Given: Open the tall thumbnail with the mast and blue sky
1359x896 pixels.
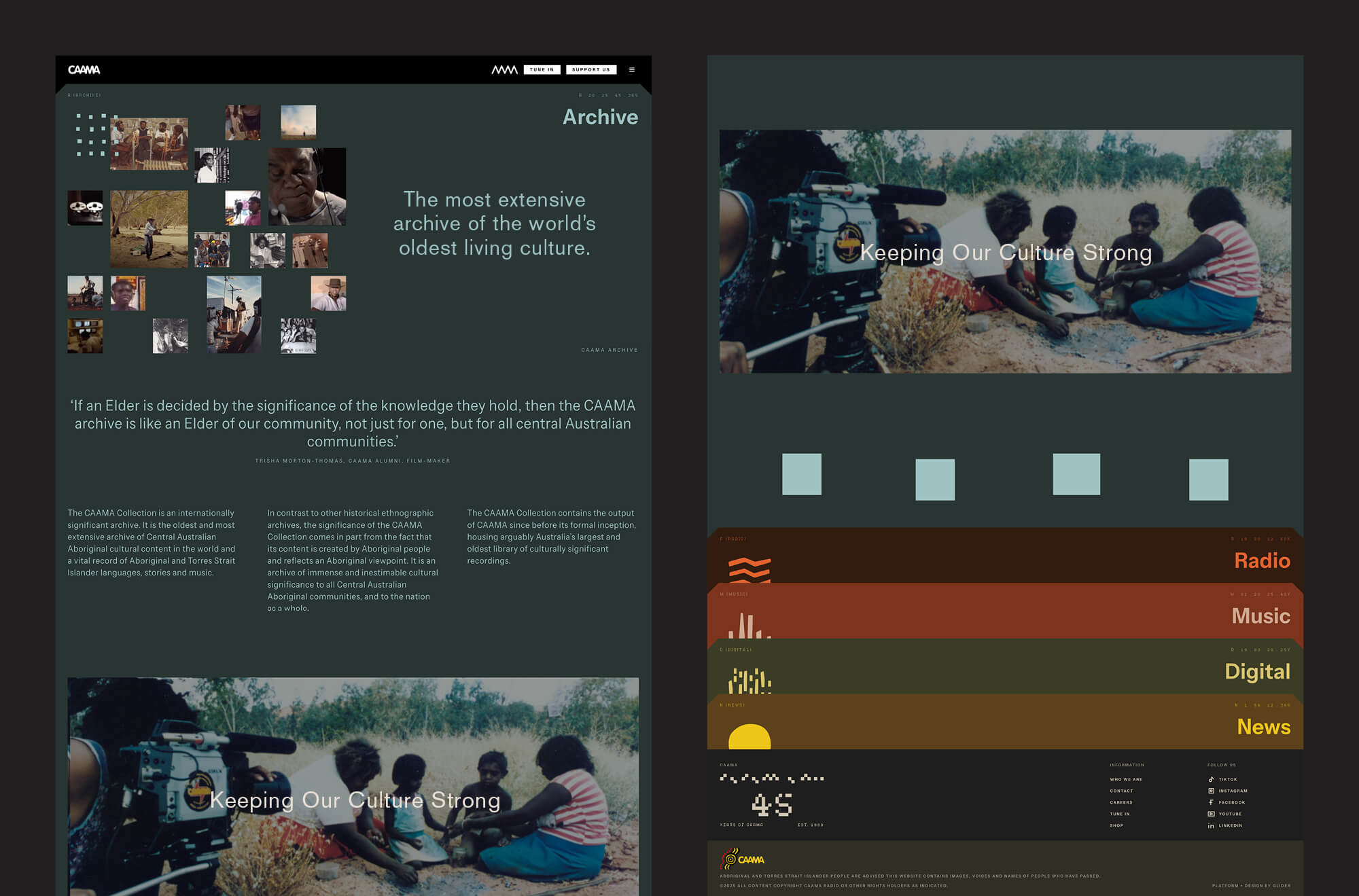Looking at the screenshot, I should tap(234, 314).
